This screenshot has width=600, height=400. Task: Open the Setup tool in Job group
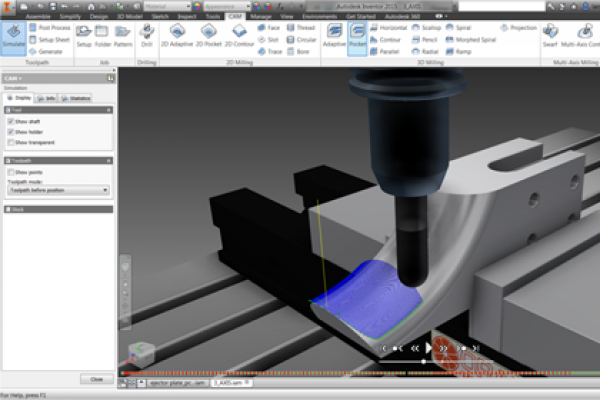point(84,36)
